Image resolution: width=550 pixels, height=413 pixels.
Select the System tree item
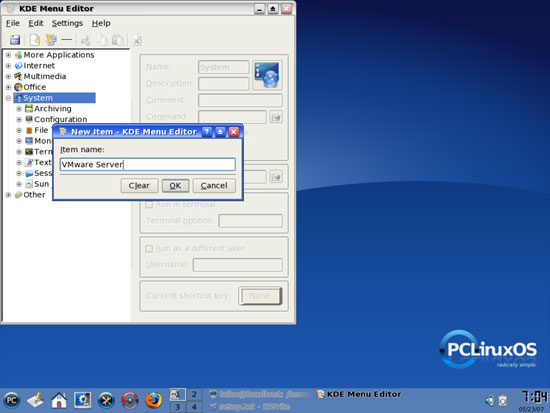pyautogui.click(x=54, y=98)
